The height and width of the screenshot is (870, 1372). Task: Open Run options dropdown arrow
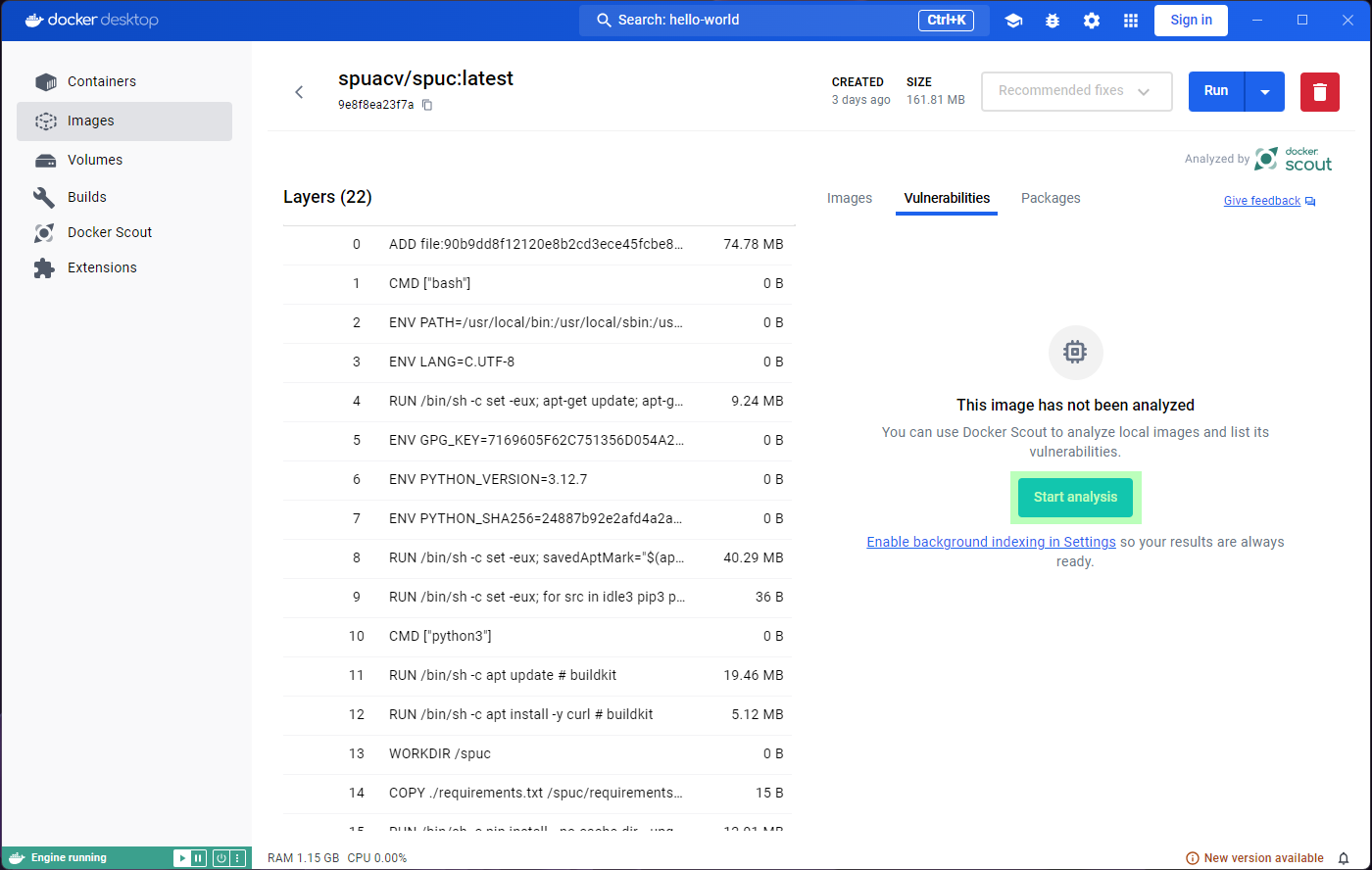pyautogui.click(x=1264, y=91)
